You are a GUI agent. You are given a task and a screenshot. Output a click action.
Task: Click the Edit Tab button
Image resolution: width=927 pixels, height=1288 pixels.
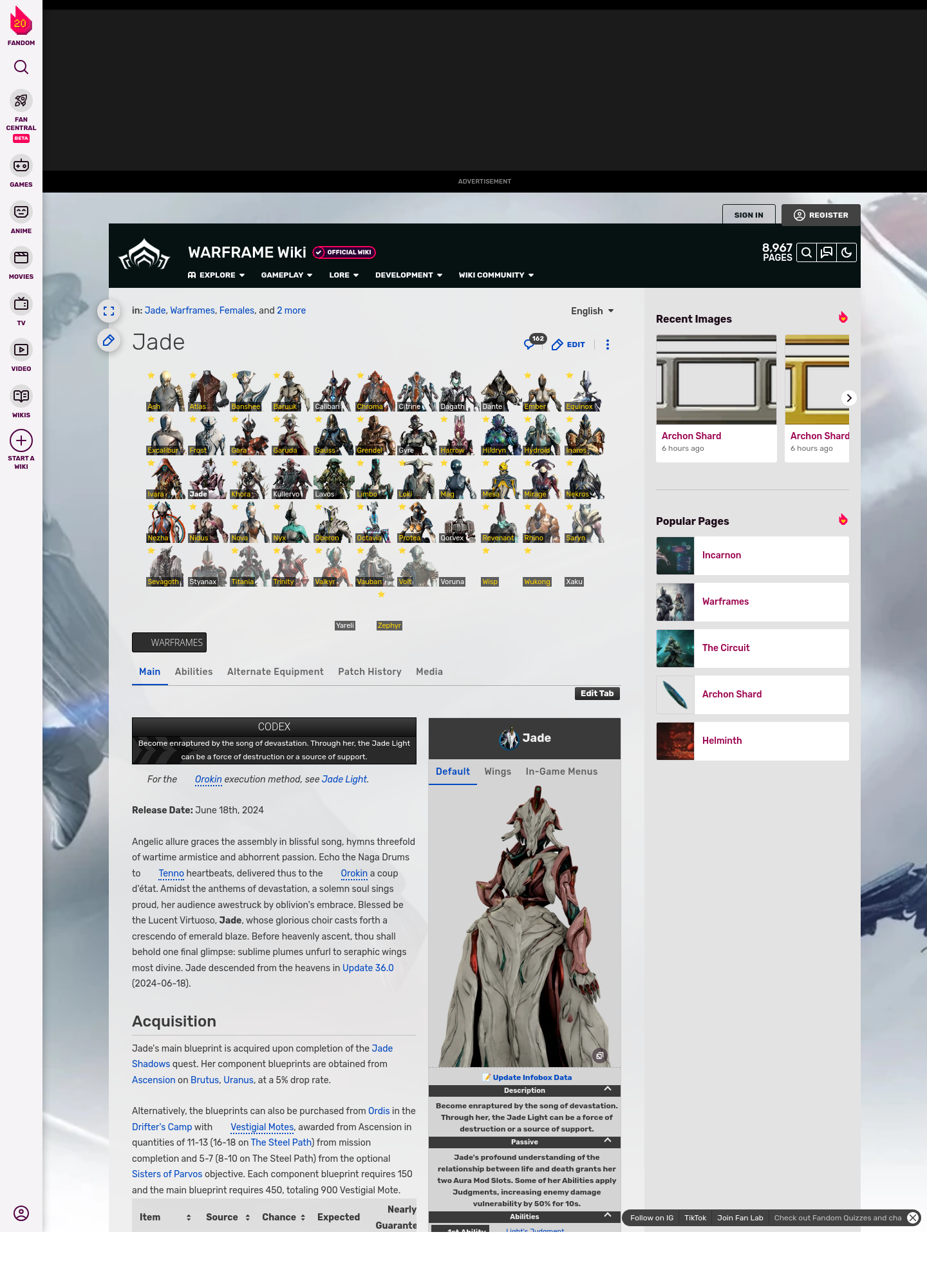pyautogui.click(x=597, y=694)
